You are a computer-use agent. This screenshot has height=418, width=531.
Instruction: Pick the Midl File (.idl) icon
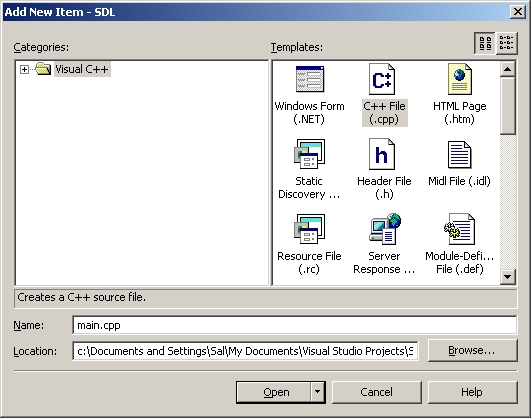tap(460, 155)
